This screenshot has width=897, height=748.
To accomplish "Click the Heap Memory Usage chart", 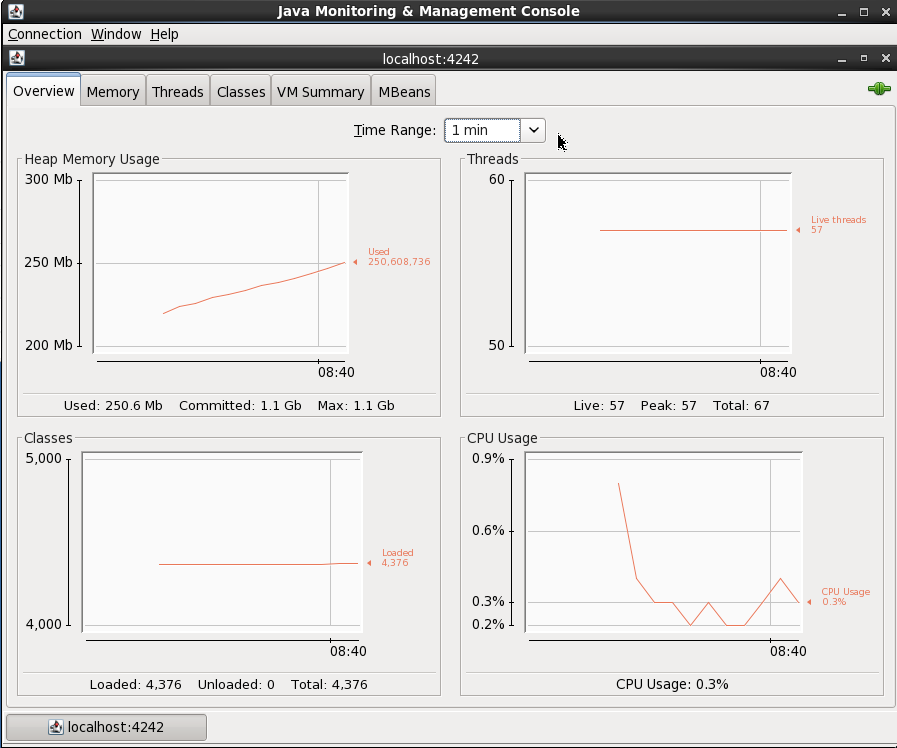I will (x=220, y=263).
